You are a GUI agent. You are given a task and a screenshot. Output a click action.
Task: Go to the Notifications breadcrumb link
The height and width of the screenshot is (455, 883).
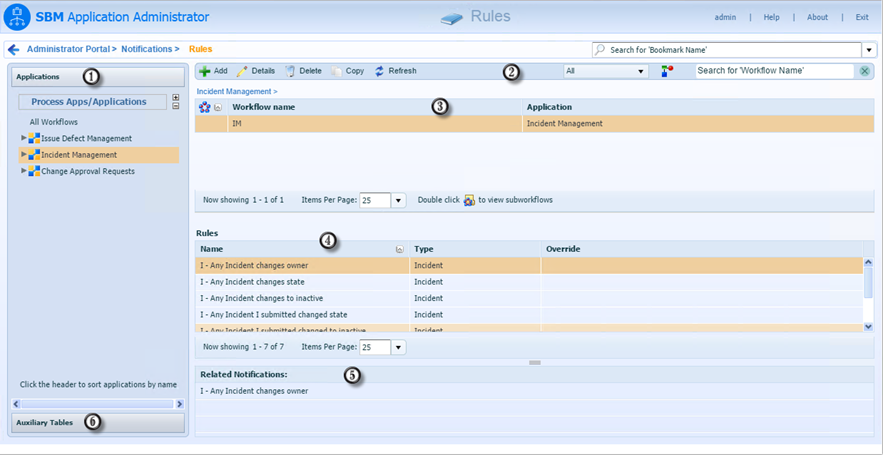[x=146, y=49]
